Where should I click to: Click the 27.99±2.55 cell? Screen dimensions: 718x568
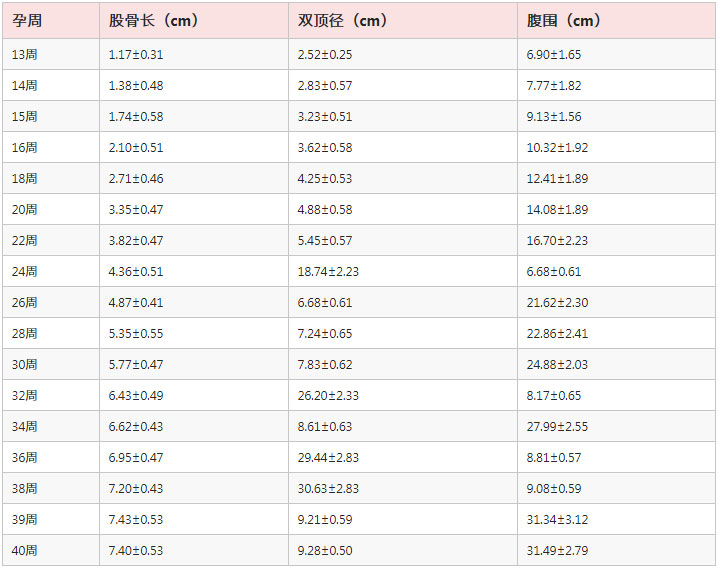coord(558,427)
